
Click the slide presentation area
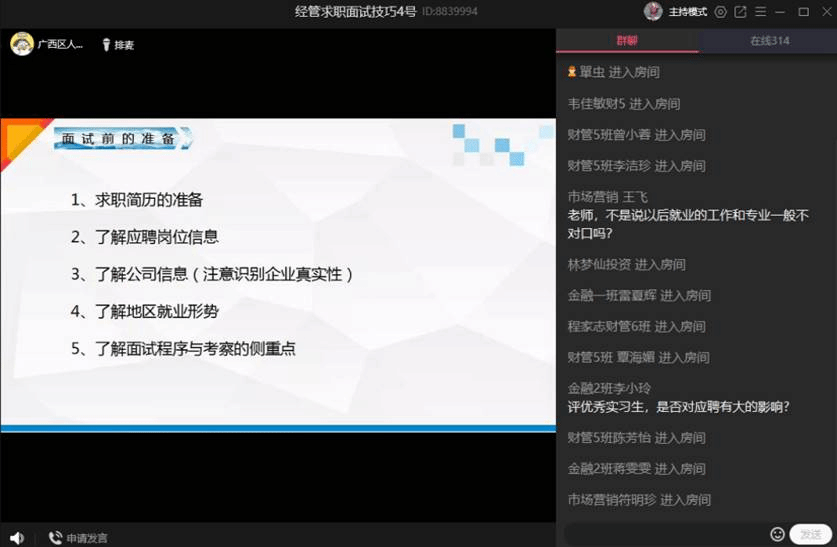pos(277,275)
